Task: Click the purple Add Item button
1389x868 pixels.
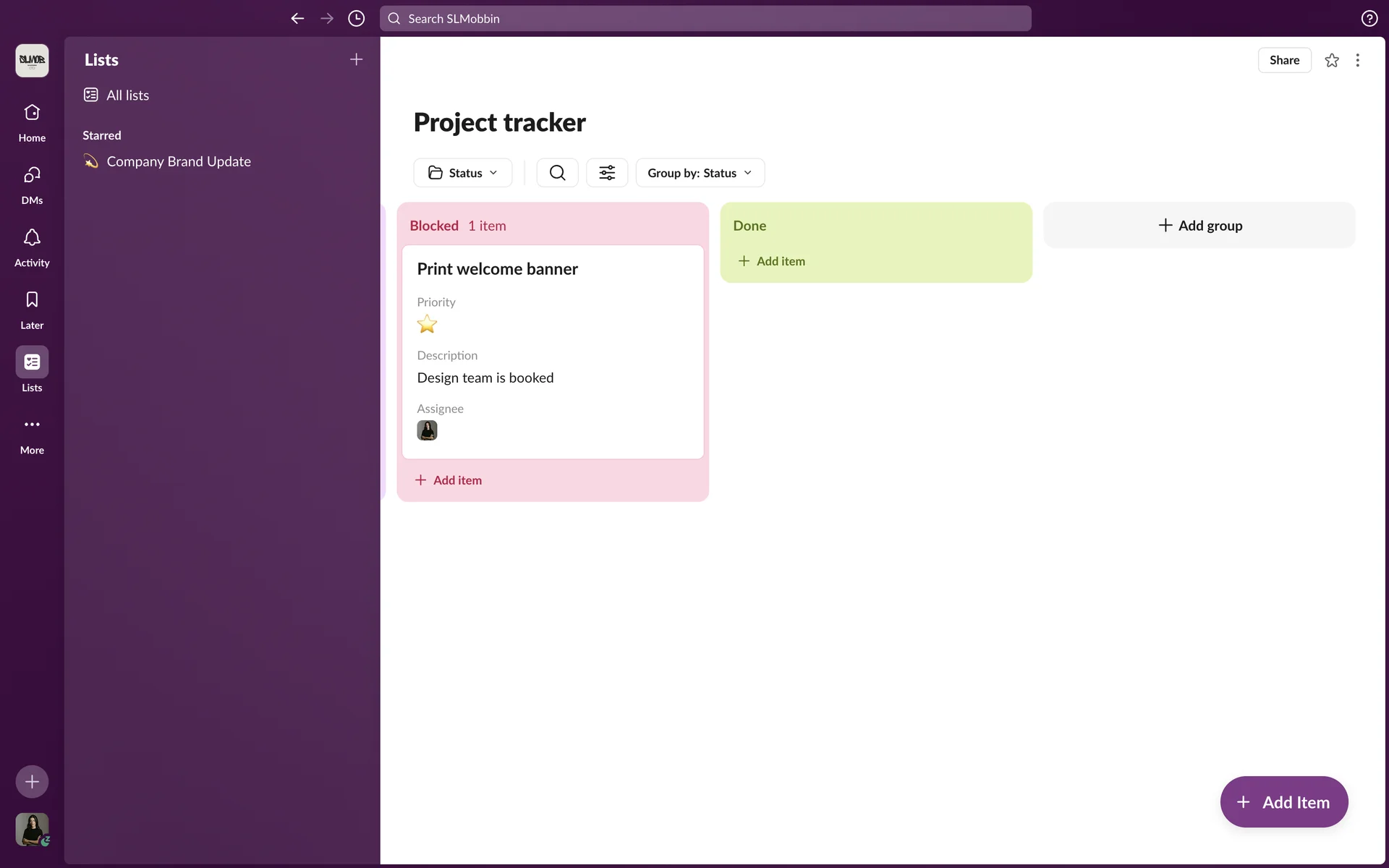Action: click(x=1284, y=802)
